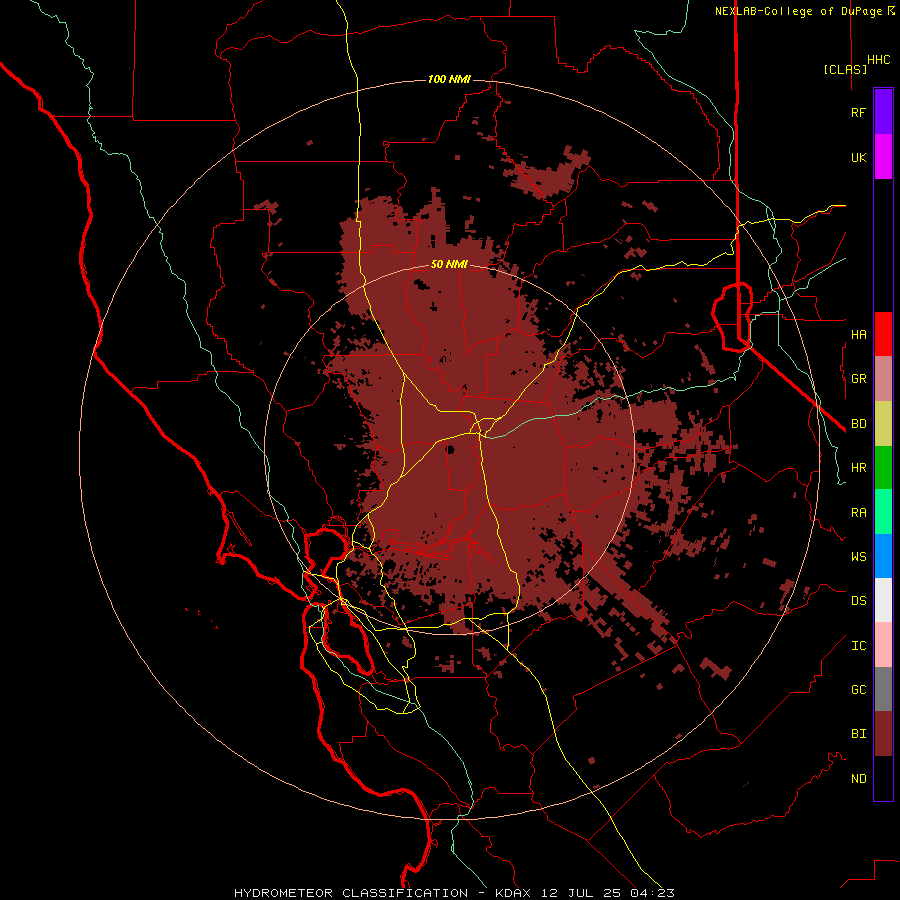Click the RA legend label
Screen dimensions: 900x900
pos(858,513)
